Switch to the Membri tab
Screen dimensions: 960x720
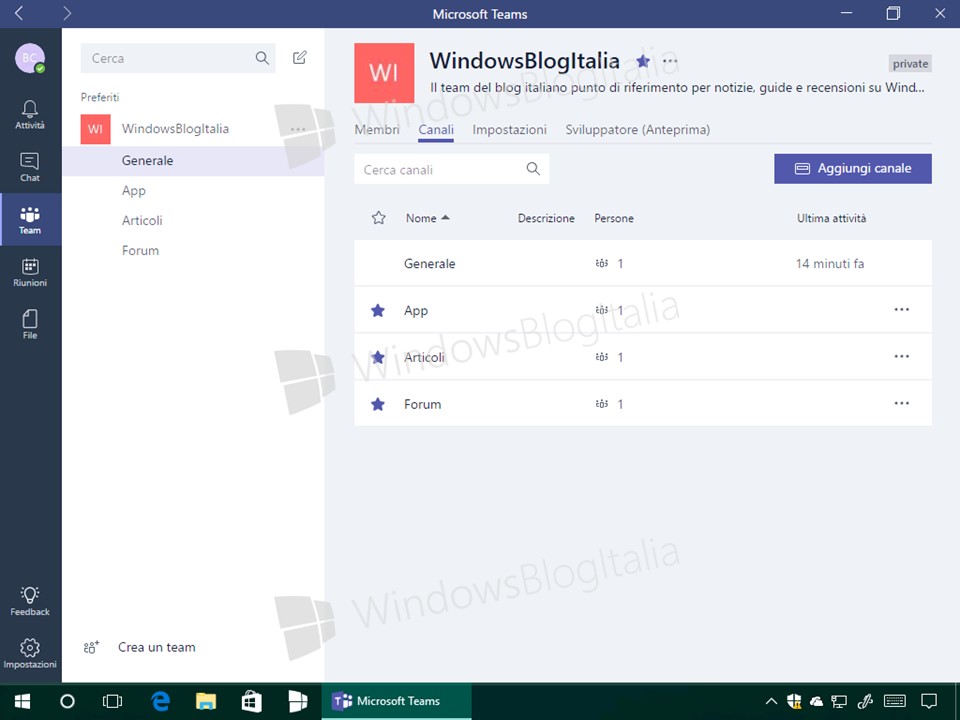(377, 130)
